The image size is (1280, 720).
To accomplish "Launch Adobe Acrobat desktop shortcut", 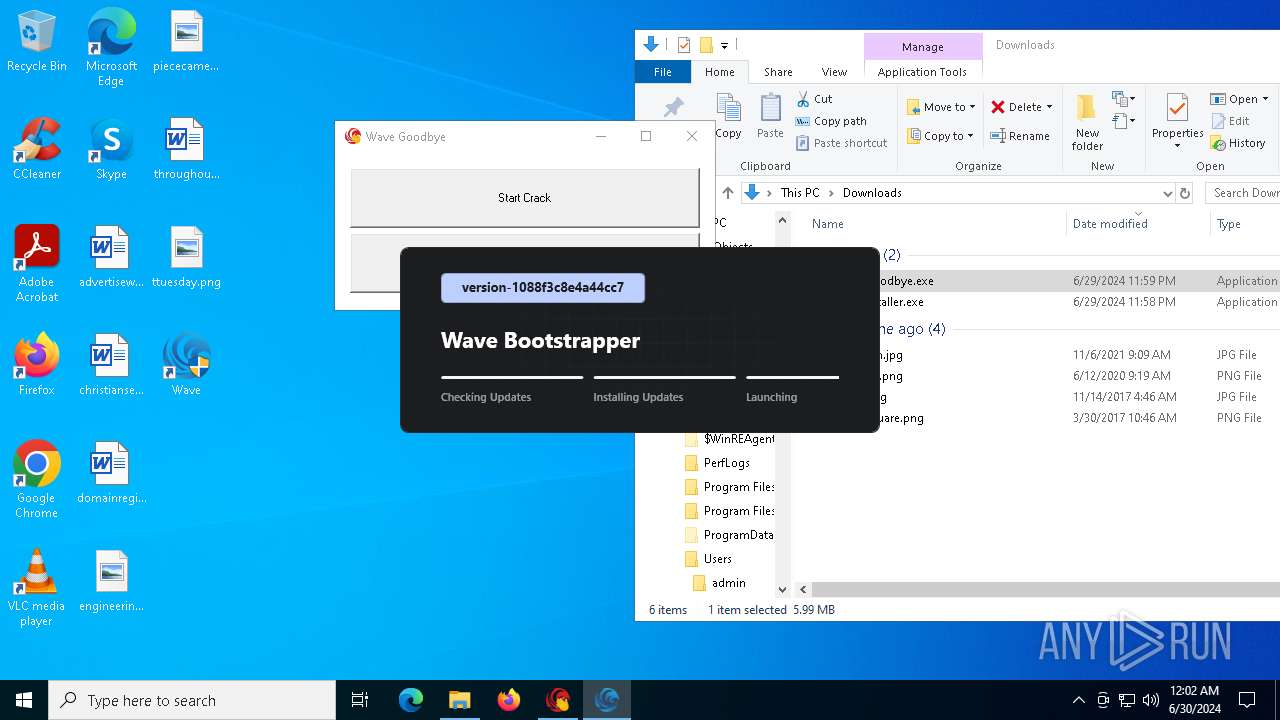I will click(37, 264).
